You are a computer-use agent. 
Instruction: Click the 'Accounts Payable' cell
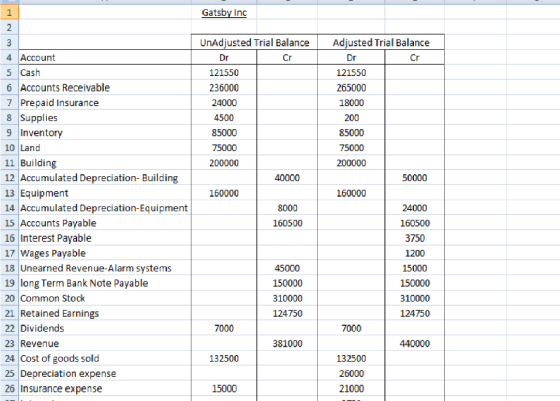coord(105,223)
